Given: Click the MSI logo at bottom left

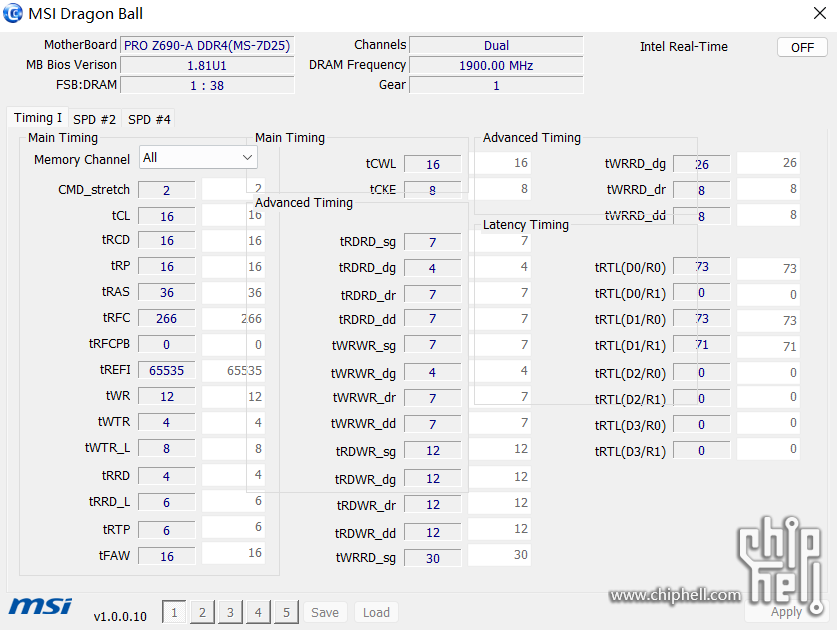Looking at the screenshot, I should coord(40,607).
